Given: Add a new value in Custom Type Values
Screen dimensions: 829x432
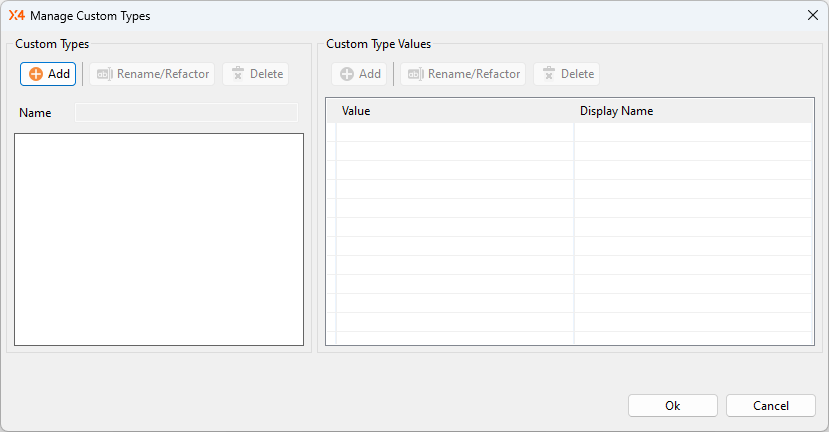Looking at the screenshot, I should [359, 74].
